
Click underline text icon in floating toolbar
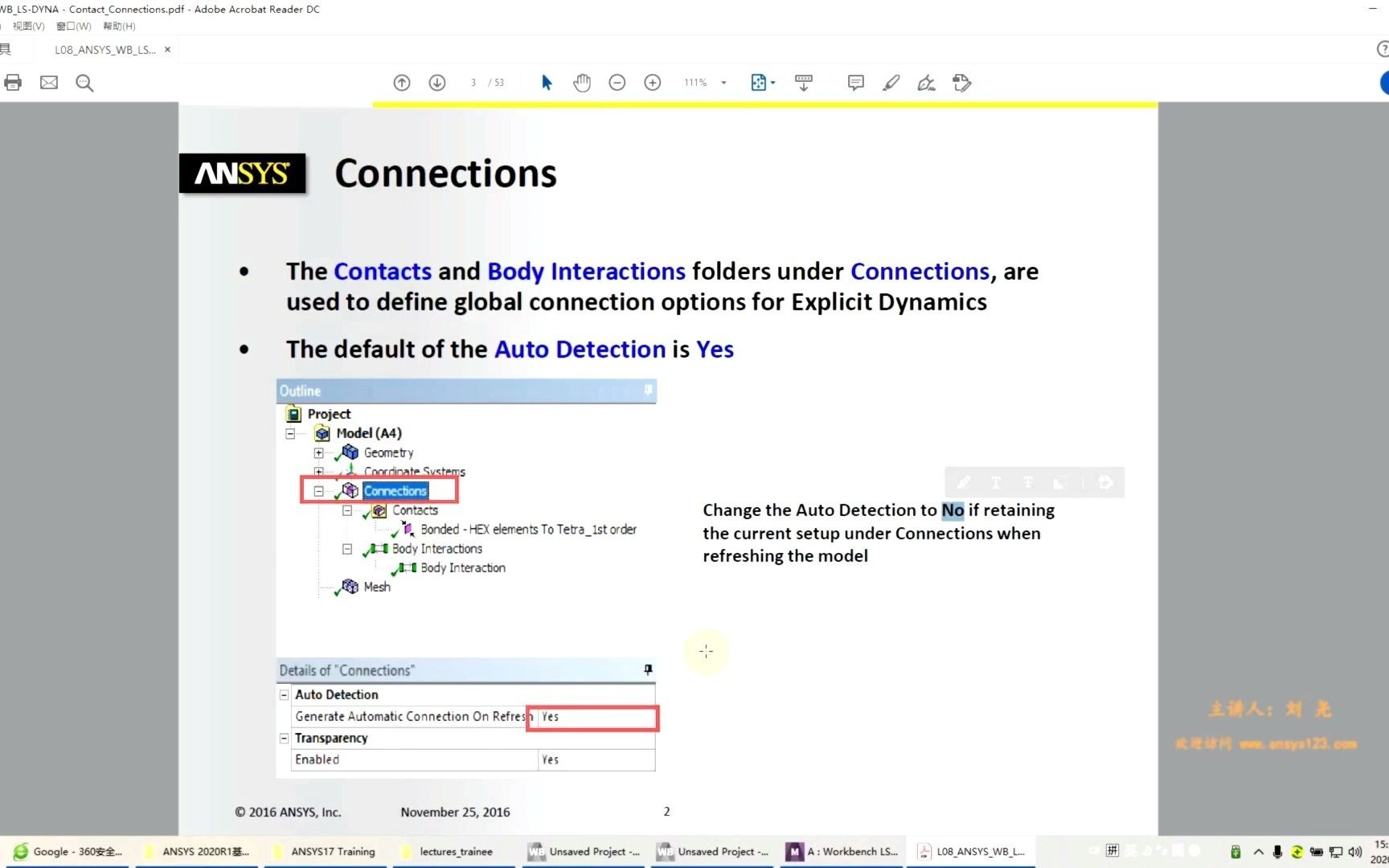coord(996,482)
